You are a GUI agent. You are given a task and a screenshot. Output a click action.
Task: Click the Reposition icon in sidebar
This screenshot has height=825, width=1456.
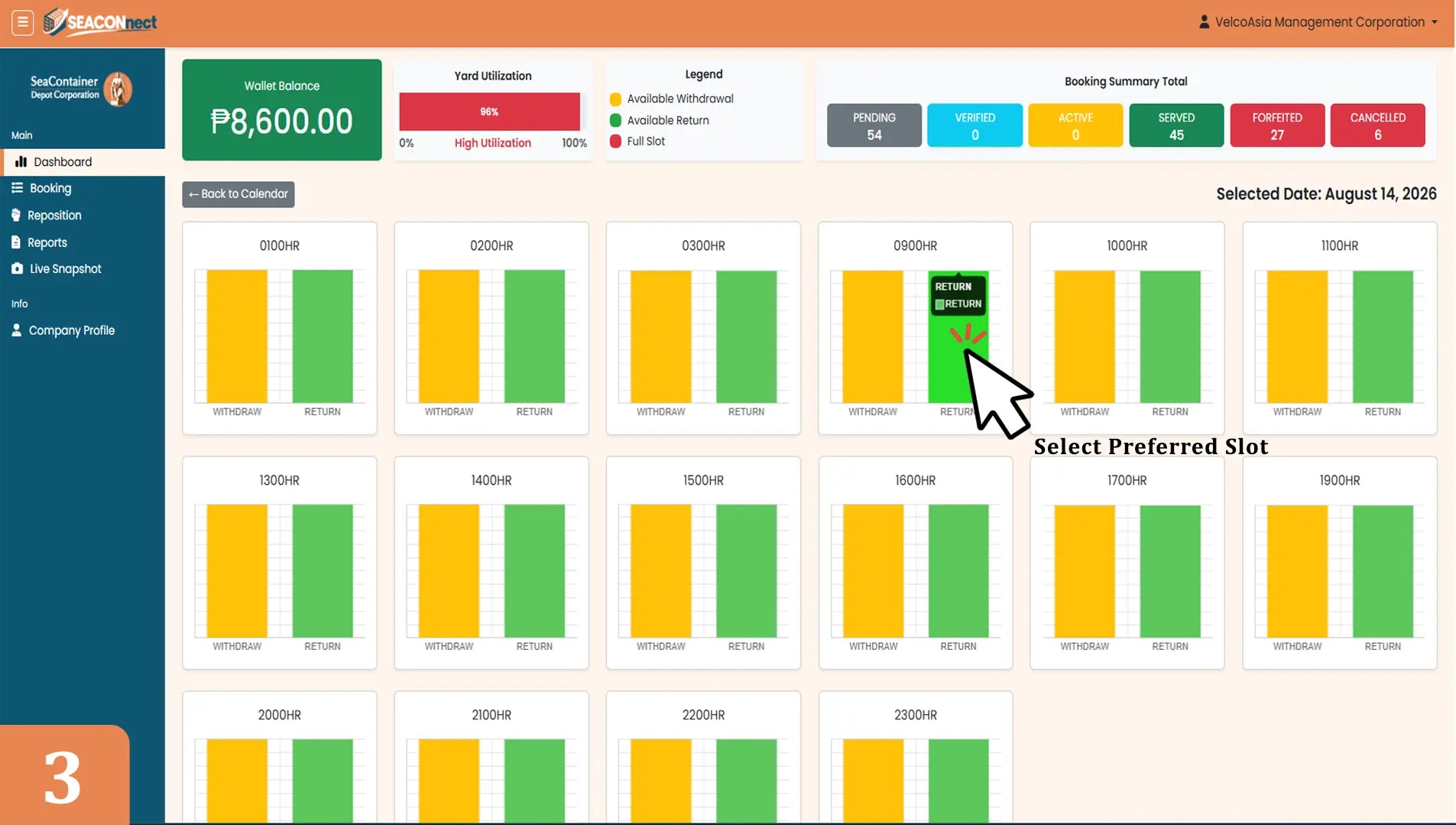(16, 216)
